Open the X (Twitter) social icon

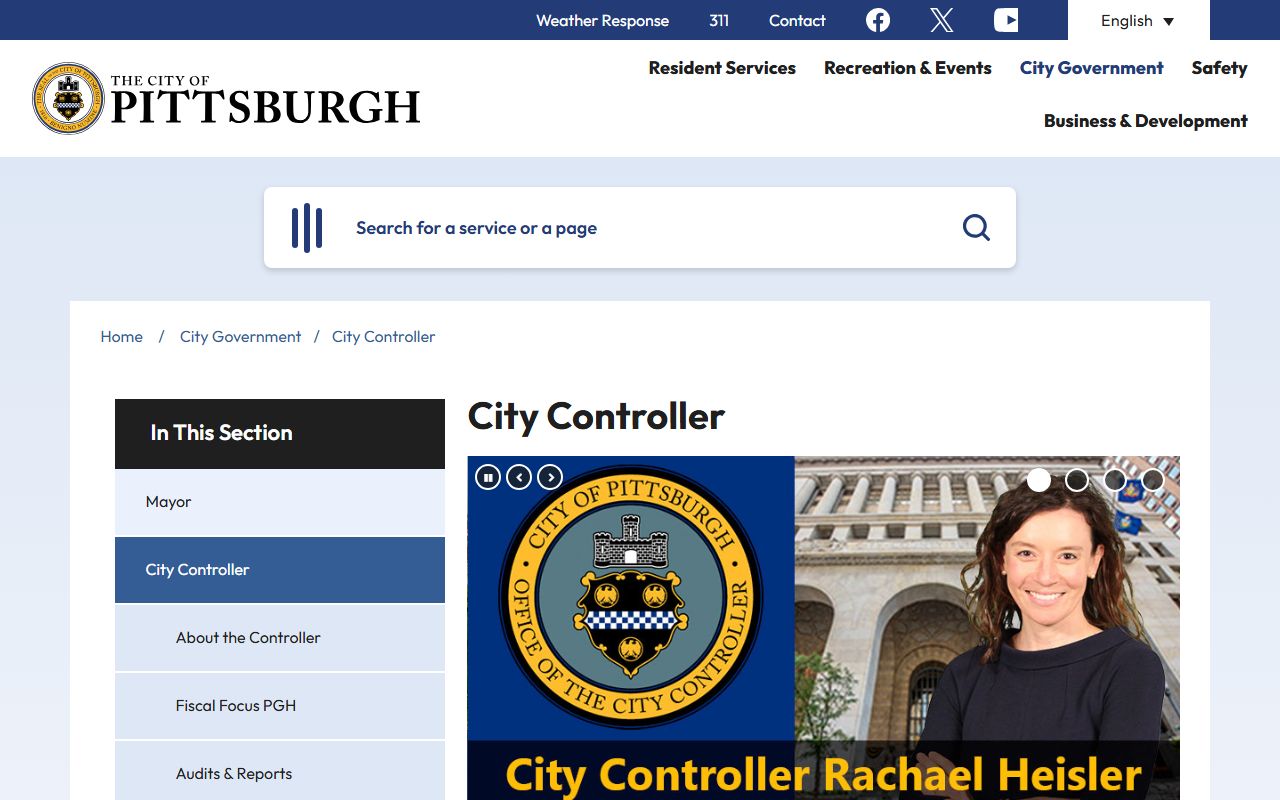(941, 20)
